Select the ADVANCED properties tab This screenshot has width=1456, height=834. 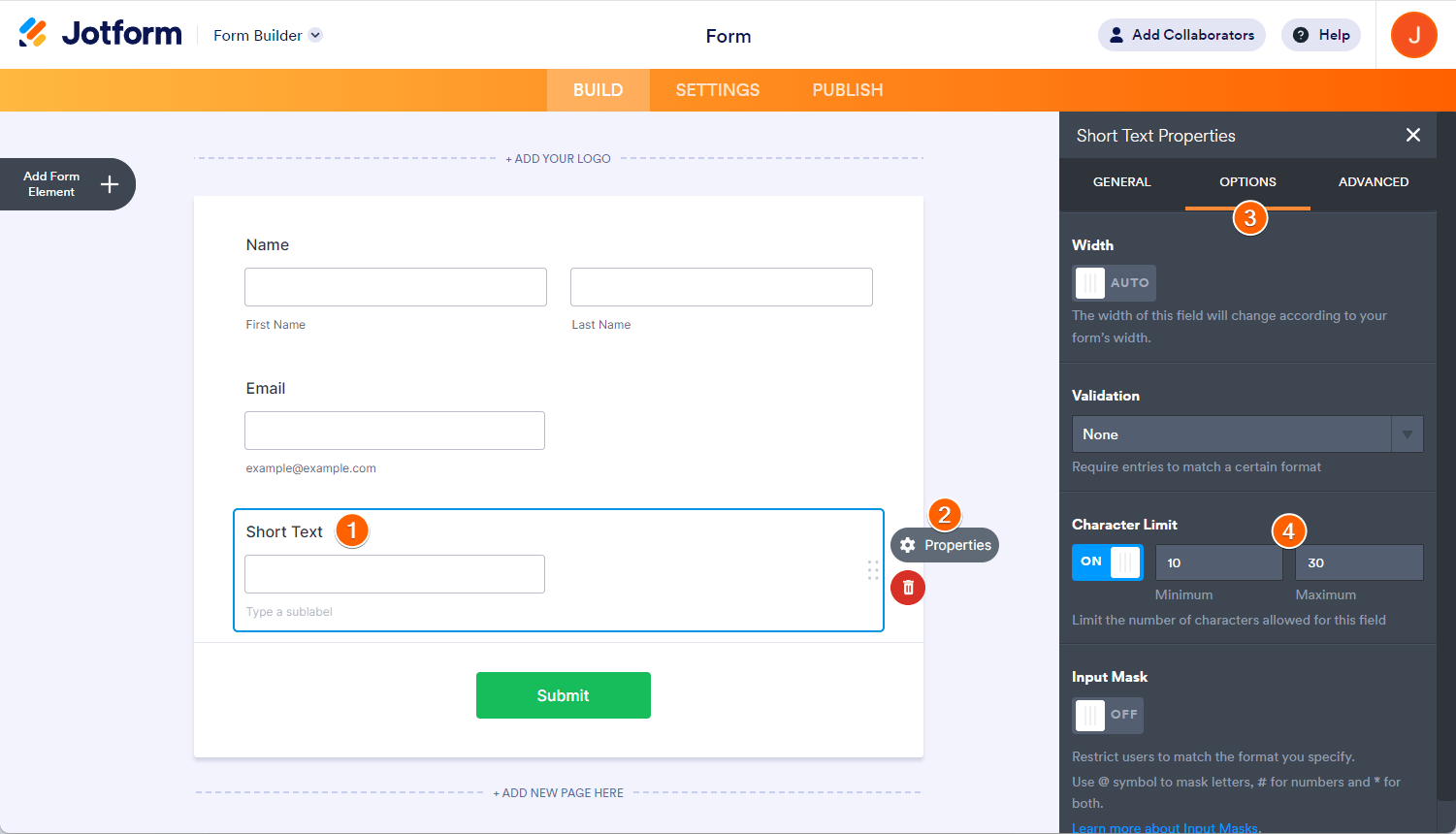(1374, 182)
